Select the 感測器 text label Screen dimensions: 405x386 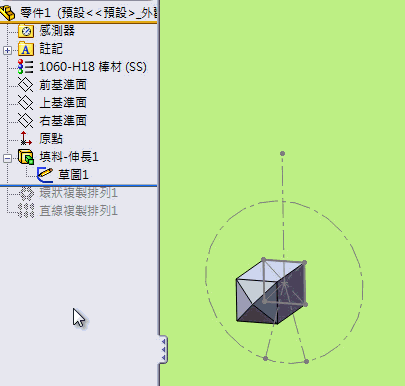click(x=57, y=31)
